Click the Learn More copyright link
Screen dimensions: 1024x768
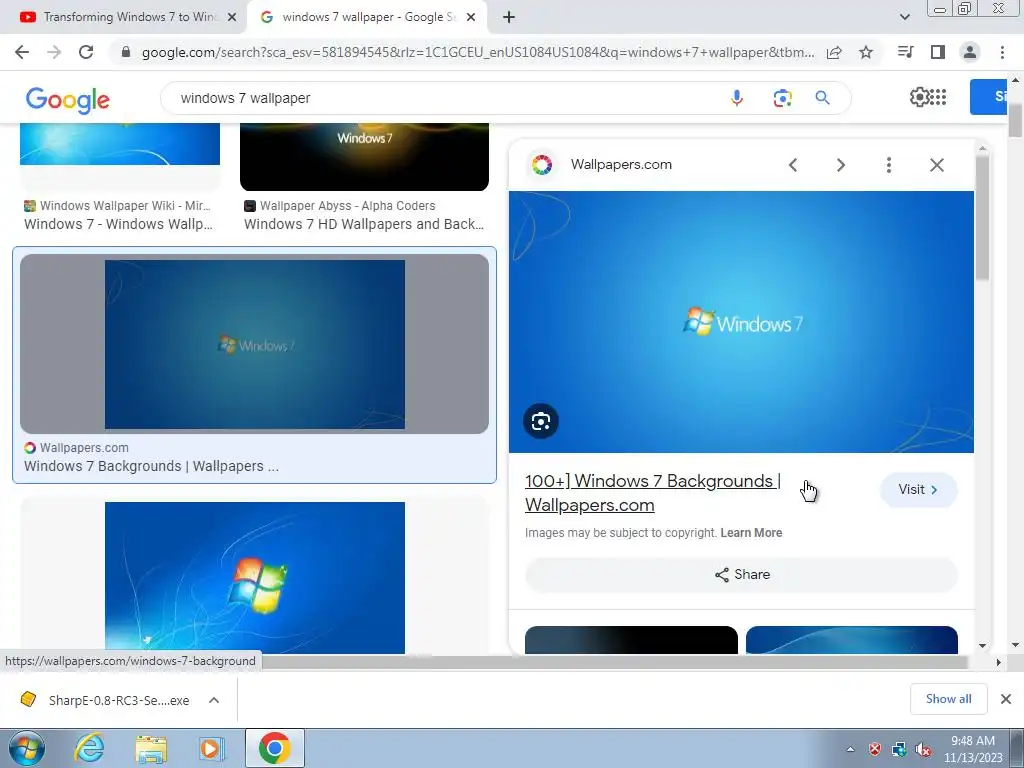751,533
